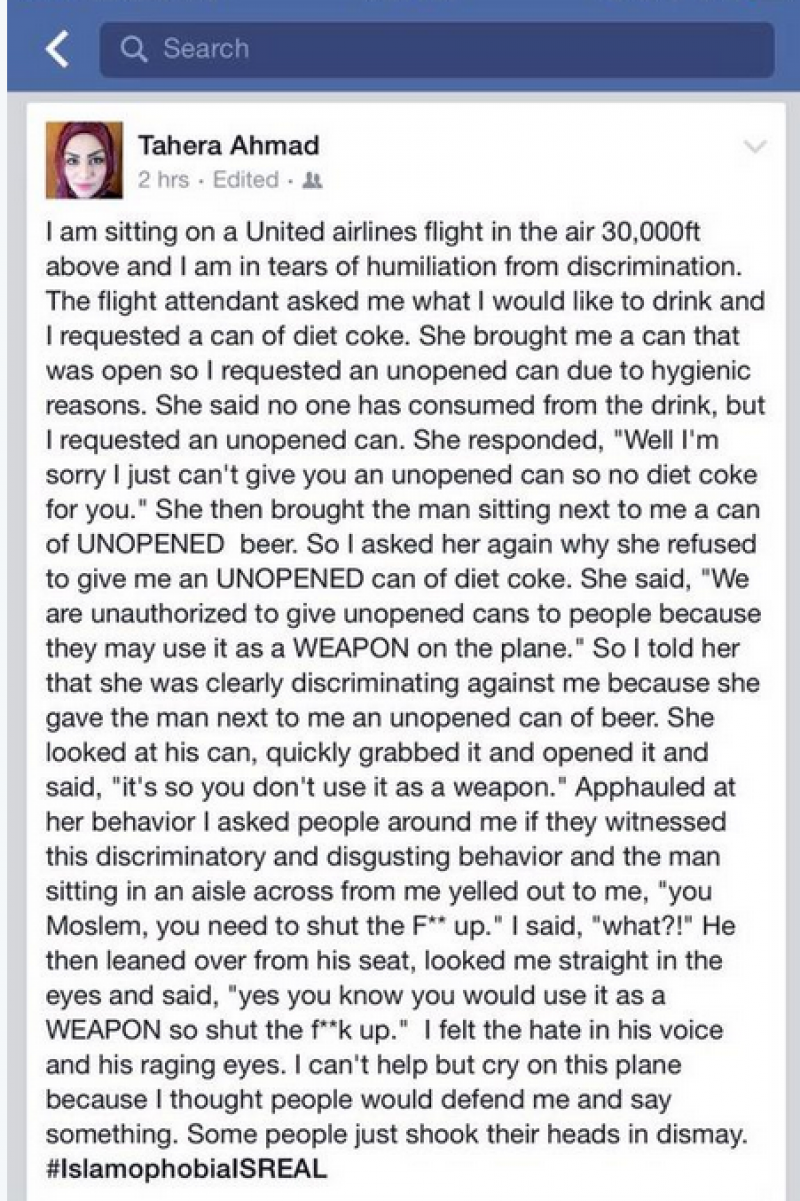This screenshot has width=800, height=1201.
Task: Click the word 'Moslem' in the post
Action: pyautogui.click(x=95, y=926)
